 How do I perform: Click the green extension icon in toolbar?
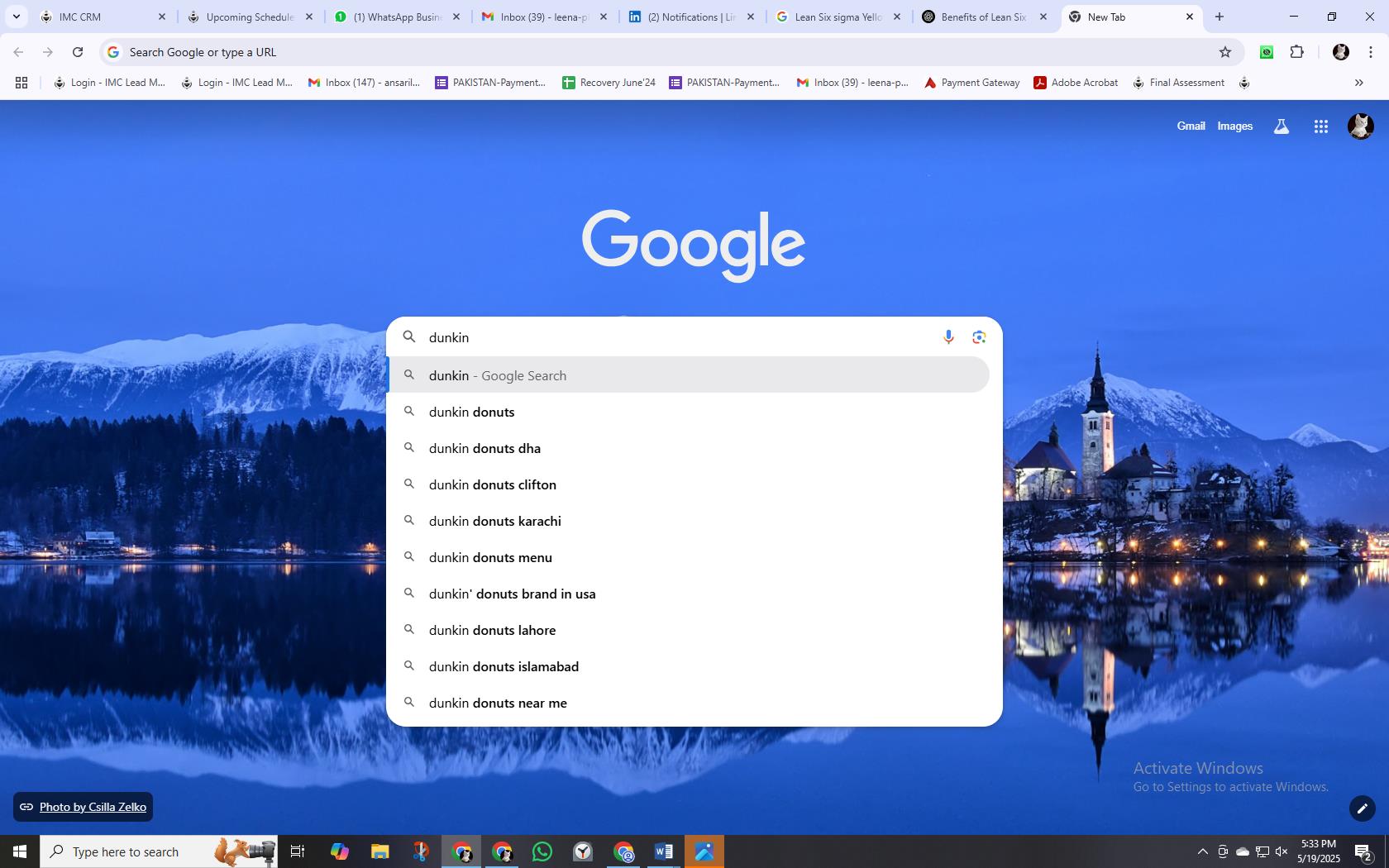click(x=1267, y=52)
